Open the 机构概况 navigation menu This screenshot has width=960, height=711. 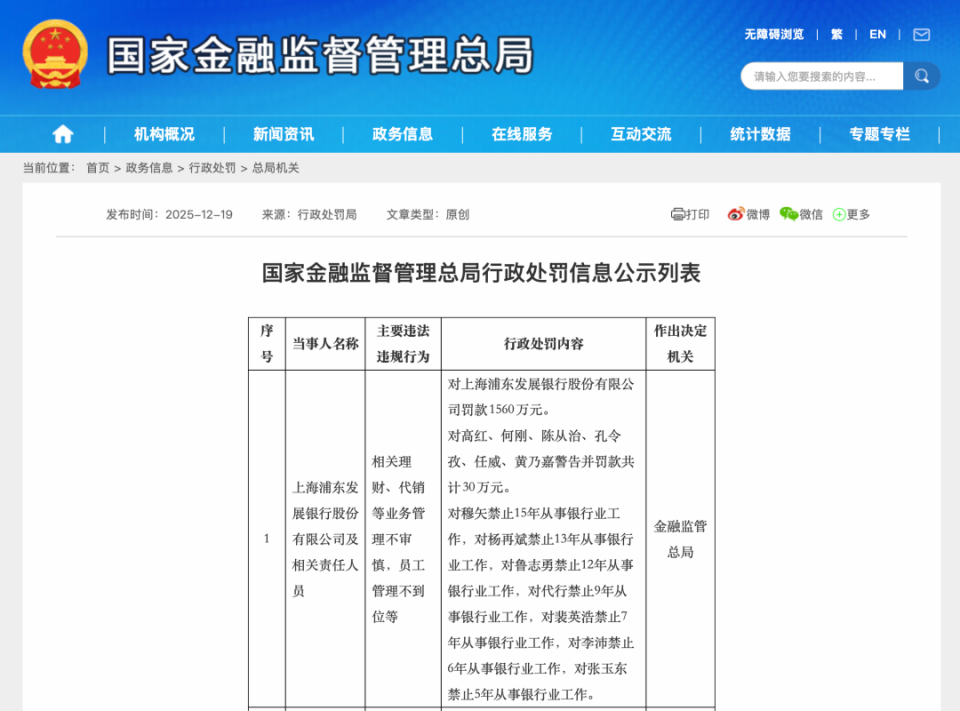[164, 133]
